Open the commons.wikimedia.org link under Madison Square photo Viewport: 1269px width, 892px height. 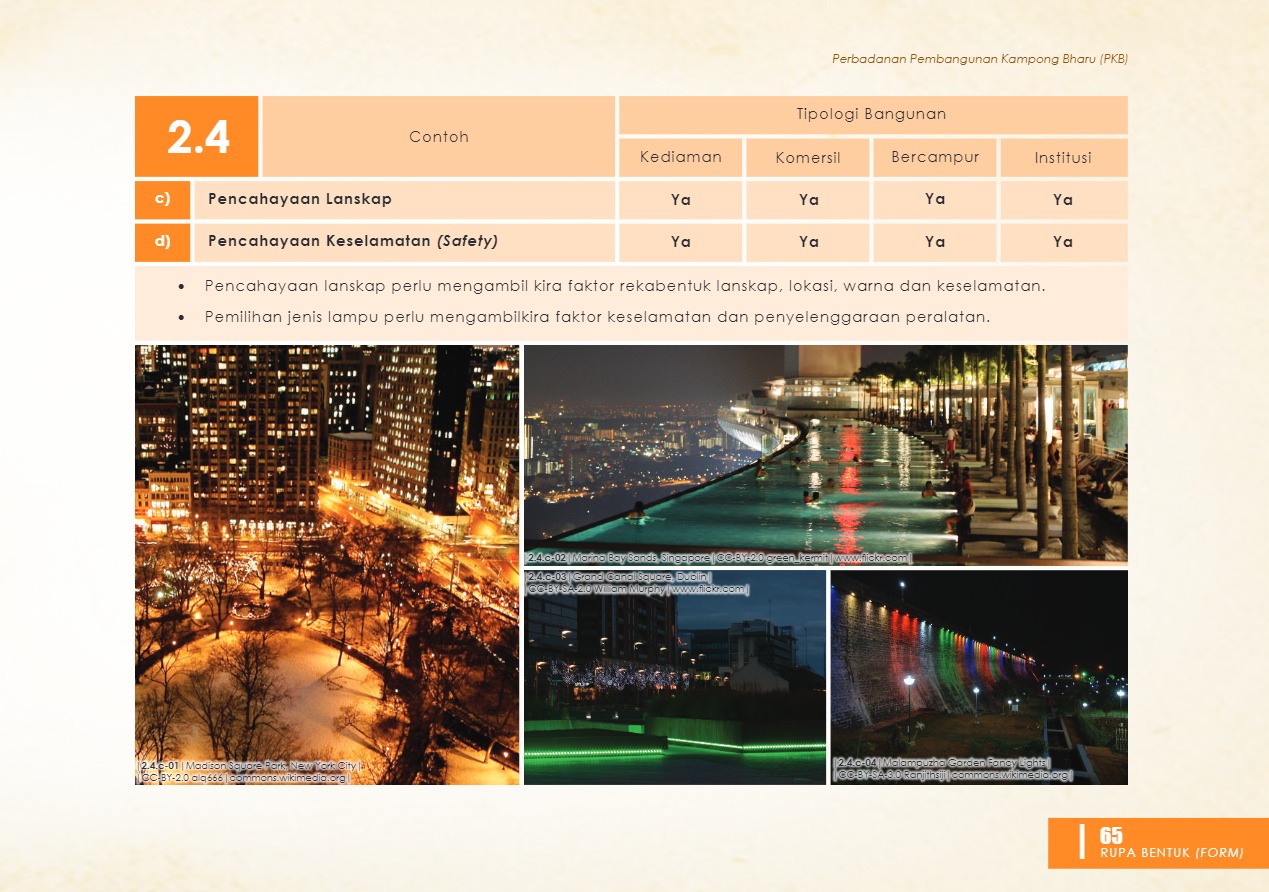[x=288, y=777]
